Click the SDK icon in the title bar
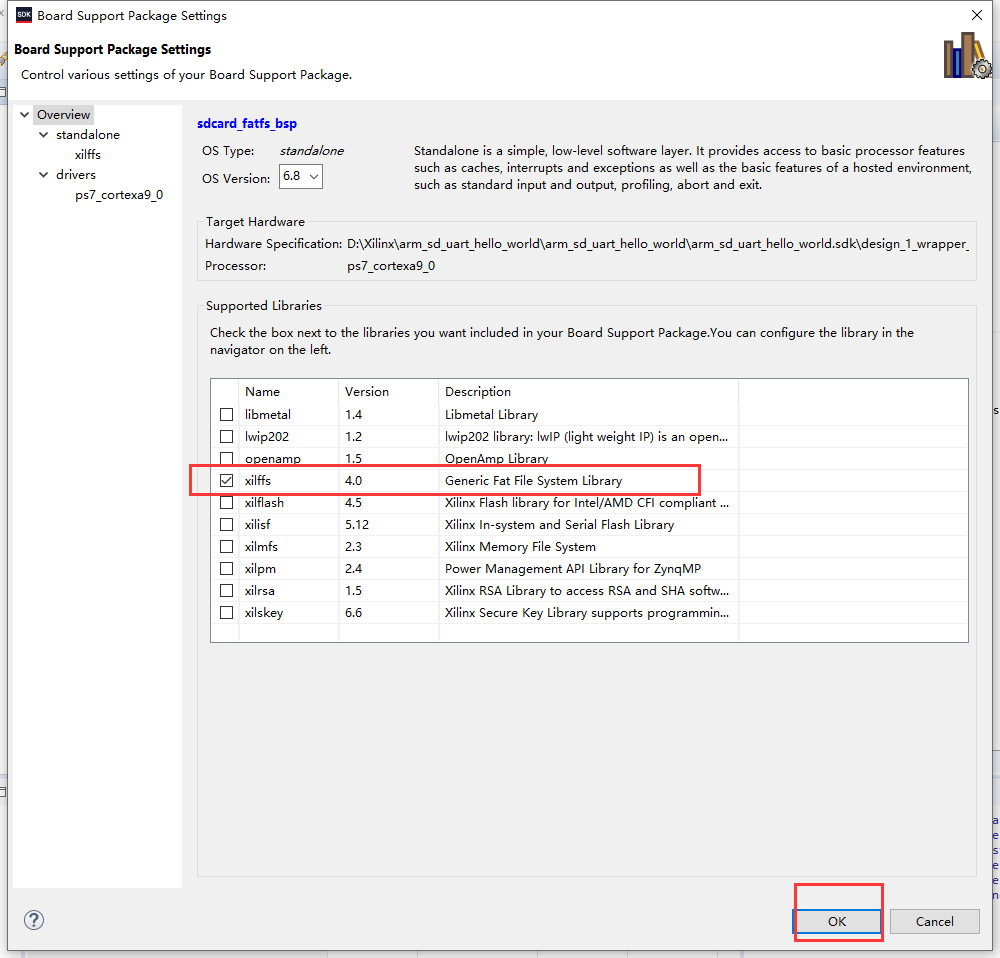This screenshot has width=1000, height=958. point(24,15)
